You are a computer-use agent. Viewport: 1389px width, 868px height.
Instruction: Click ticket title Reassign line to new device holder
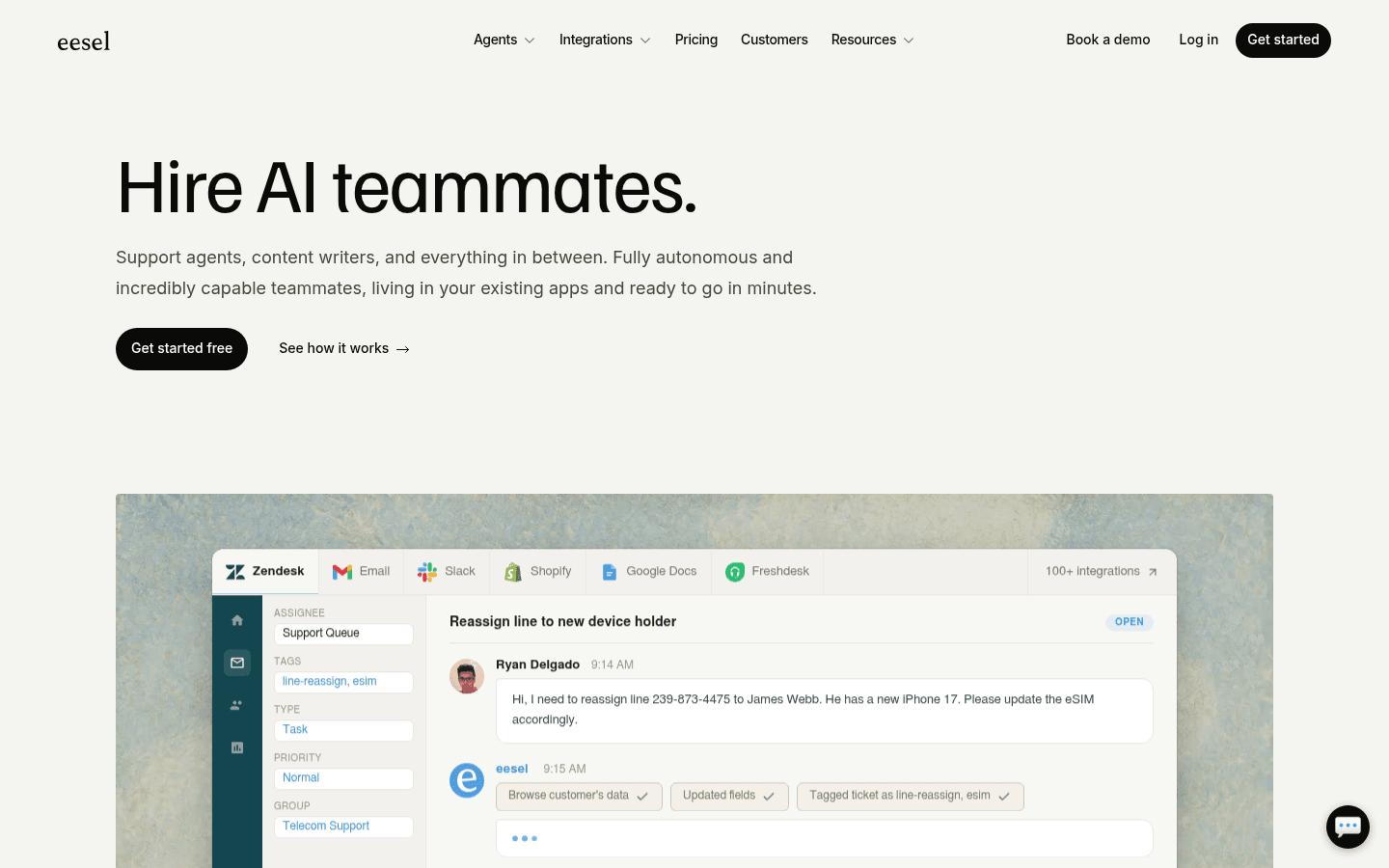[x=563, y=622]
